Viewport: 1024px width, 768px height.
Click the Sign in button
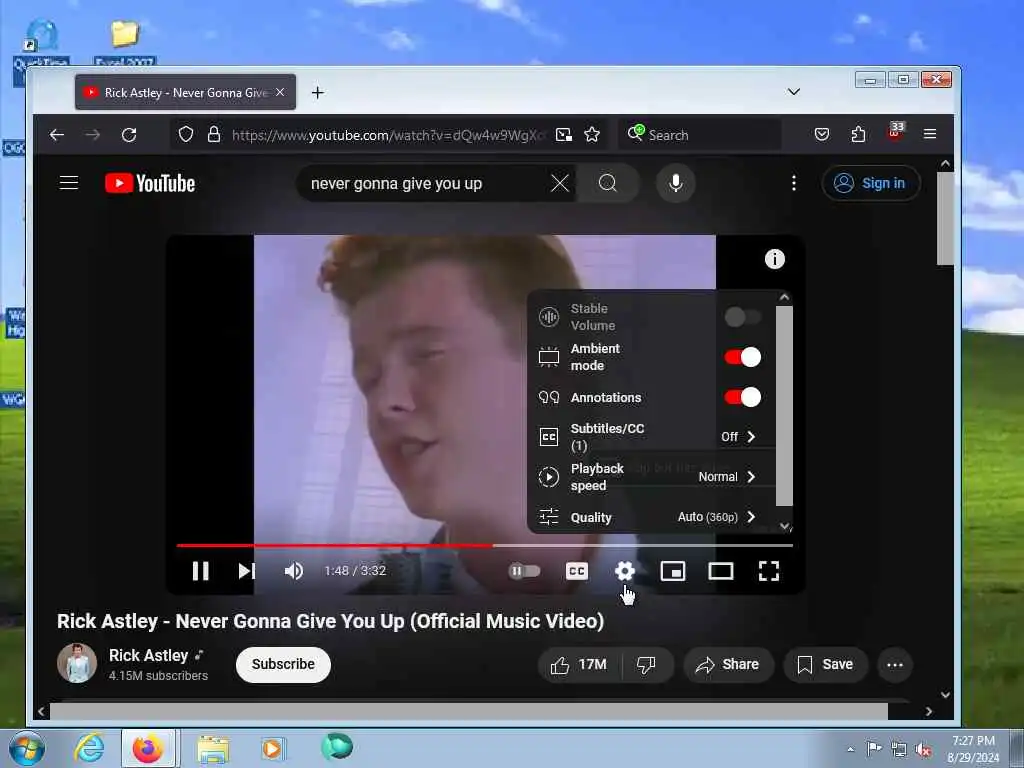point(871,184)
